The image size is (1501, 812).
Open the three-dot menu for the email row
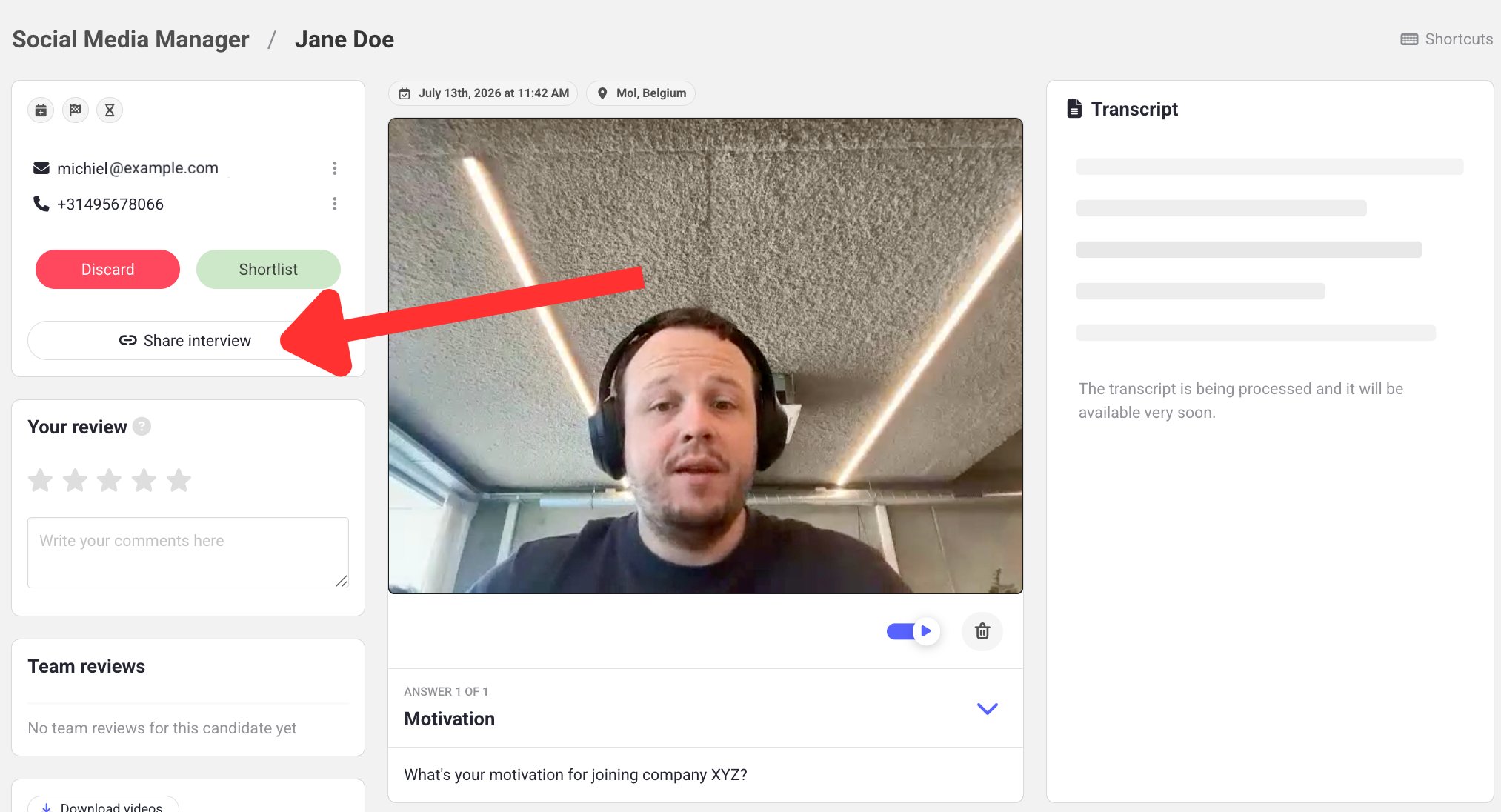335,168
